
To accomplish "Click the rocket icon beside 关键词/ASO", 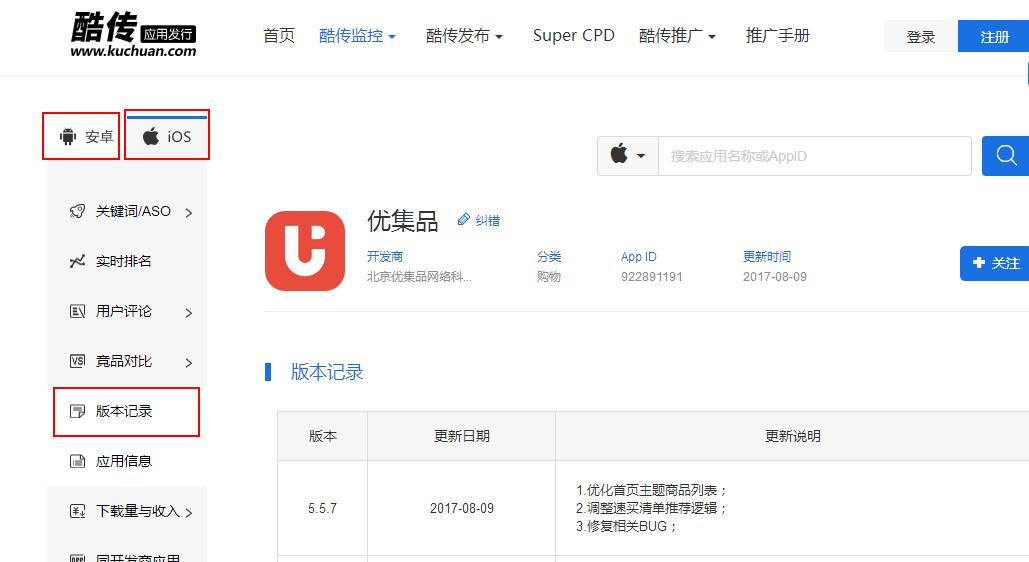I will click(x=77, y=211).
